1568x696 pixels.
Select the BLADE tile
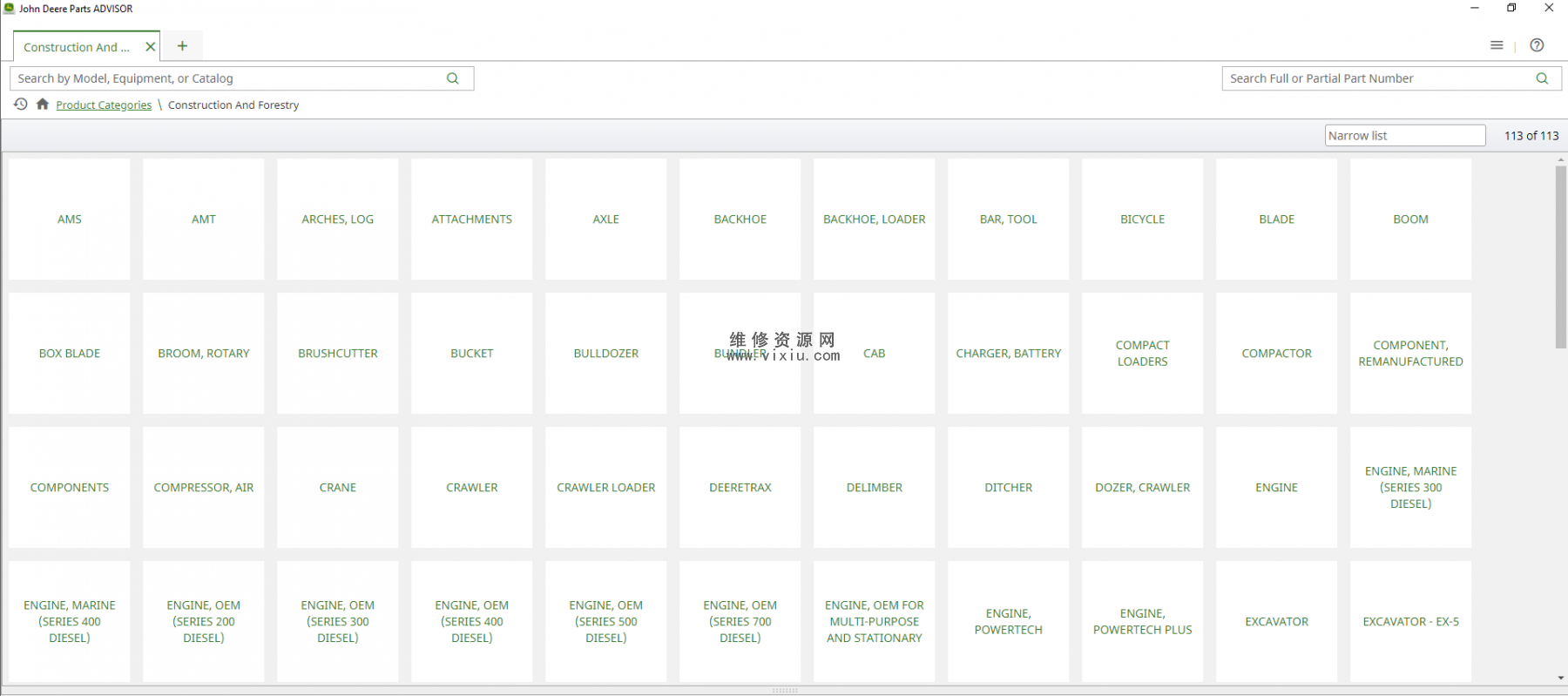[x=1277, y=220]
